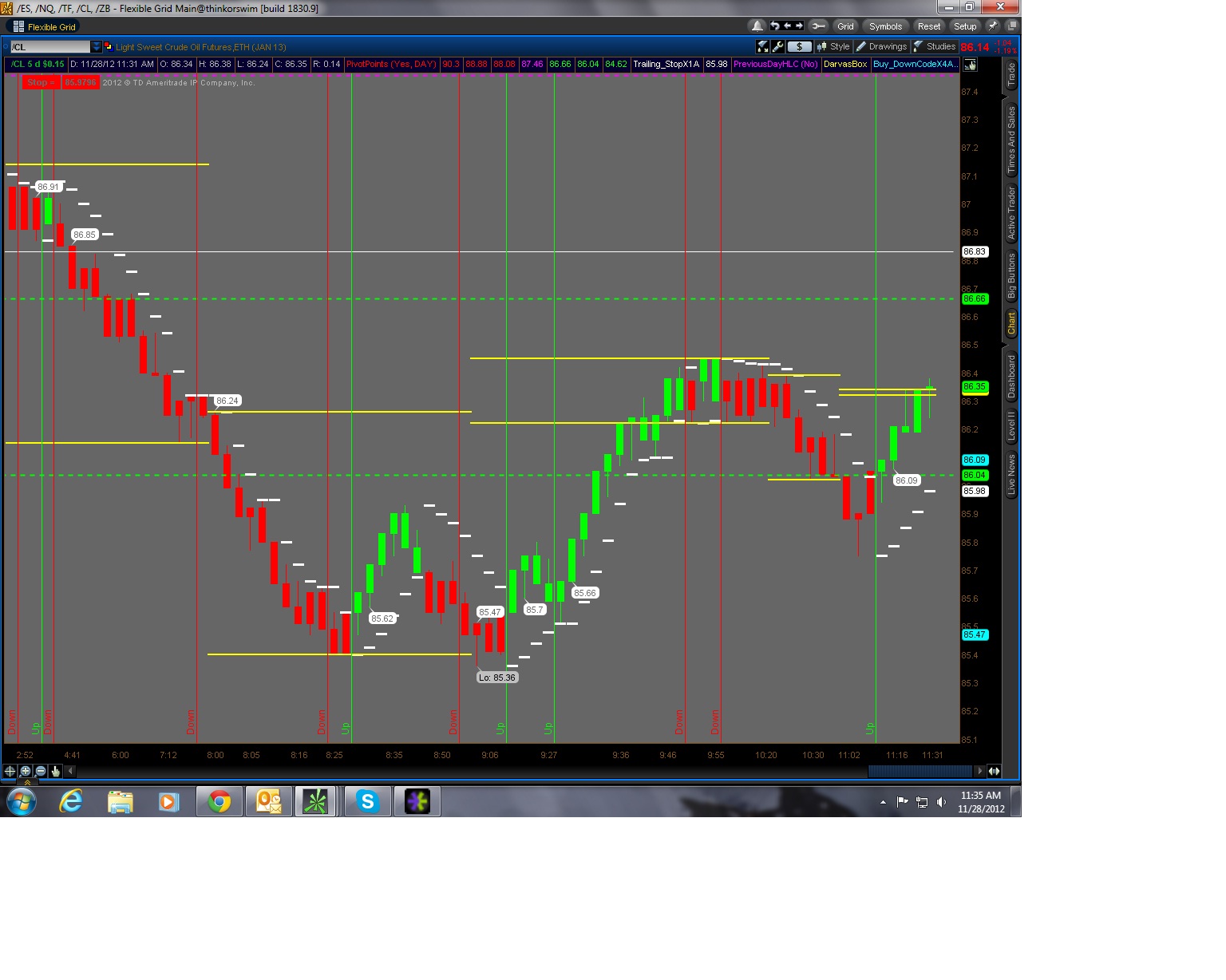The width and height of the screenshot is (1226, 980).
Task: Click the undo arrow in the top toolbar
Action: (x=774, y=26)
